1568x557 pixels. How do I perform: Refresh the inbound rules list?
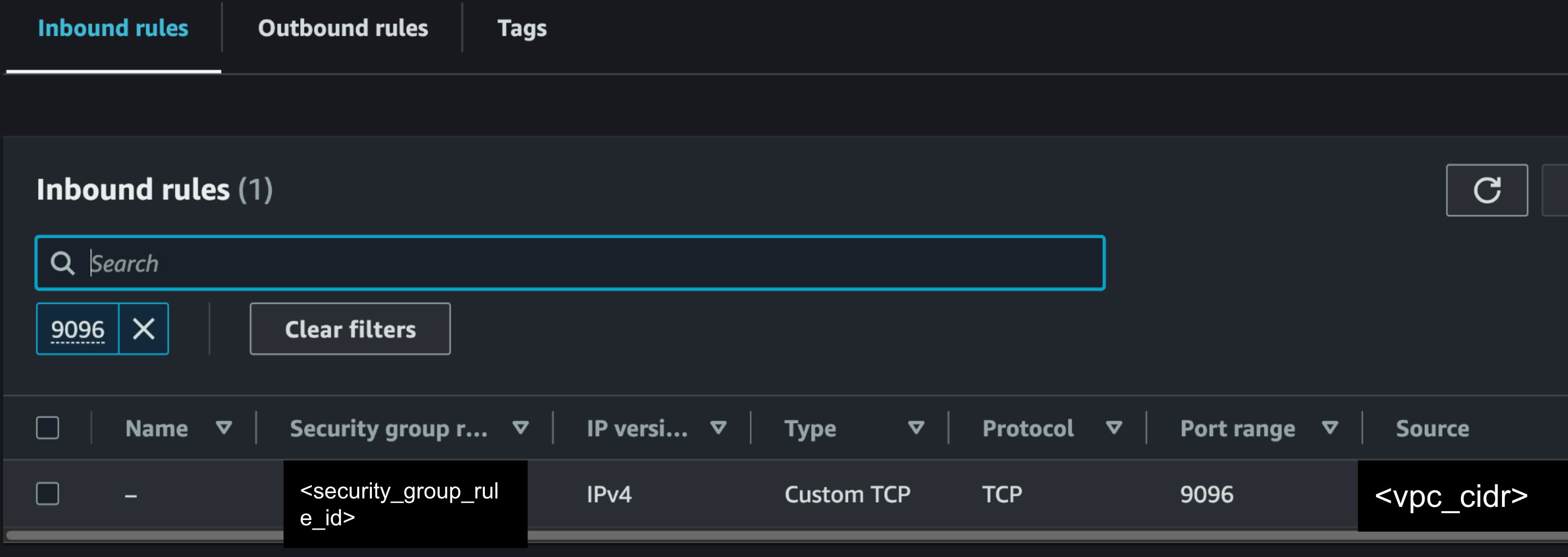1486,190
